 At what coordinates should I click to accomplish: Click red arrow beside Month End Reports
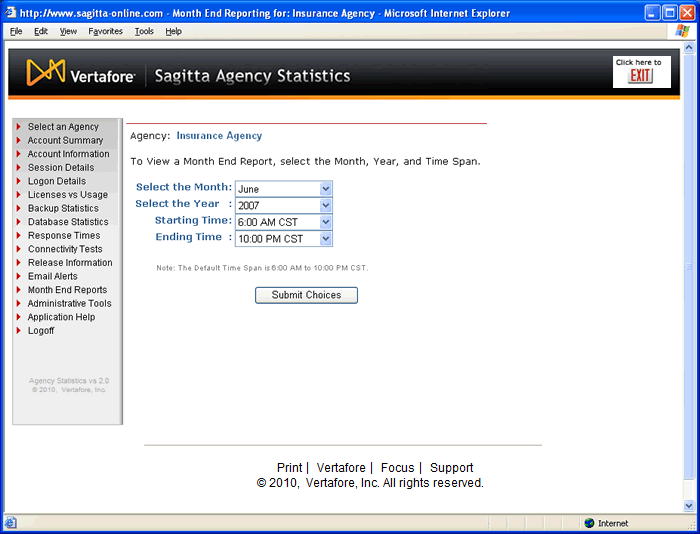(x=19, y=290)
